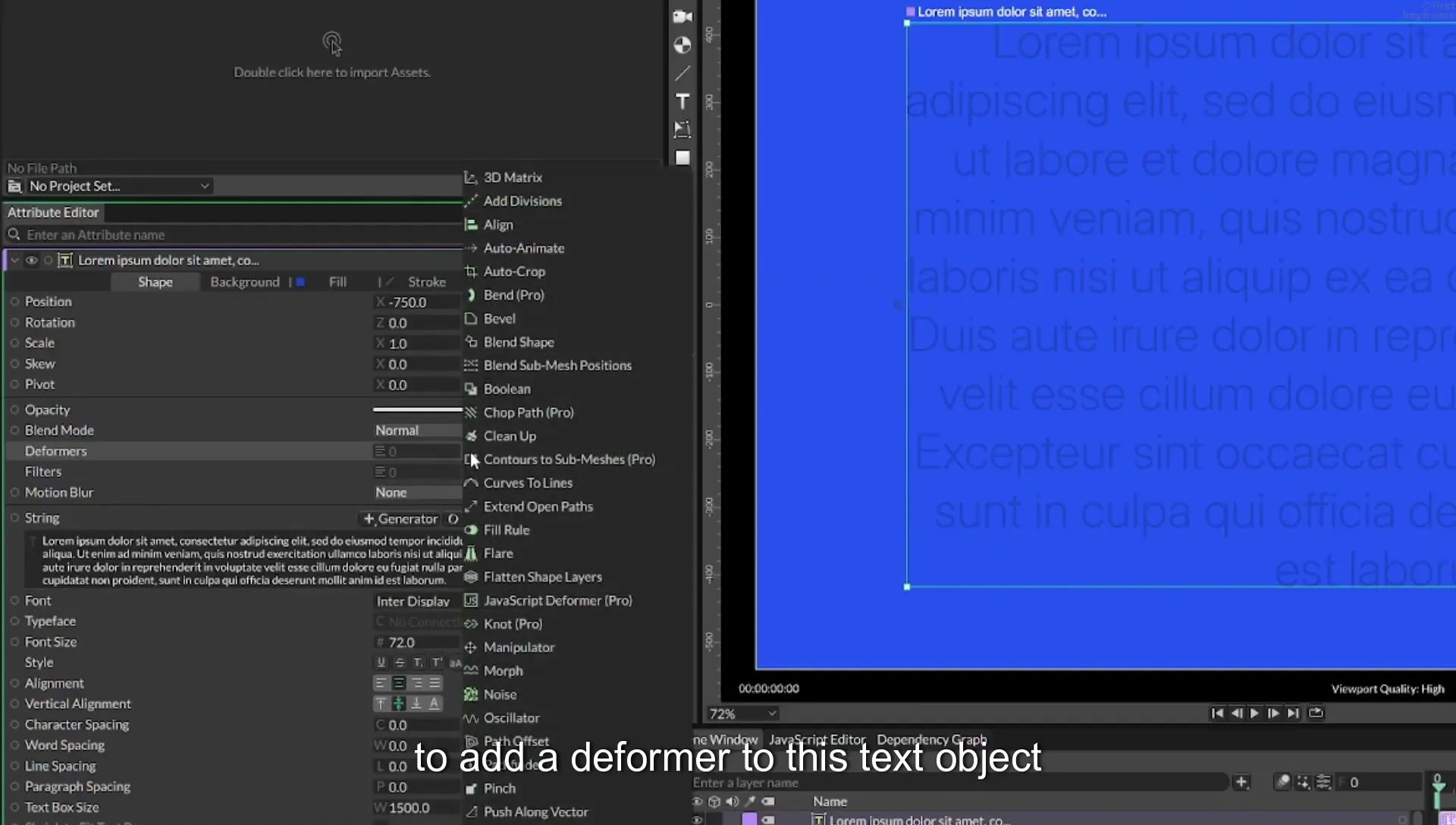Image resolution: width=1456 pixels, height=825 pixels.
Task: Select the white Rectangle tool icon
Action: coord(682,158)
